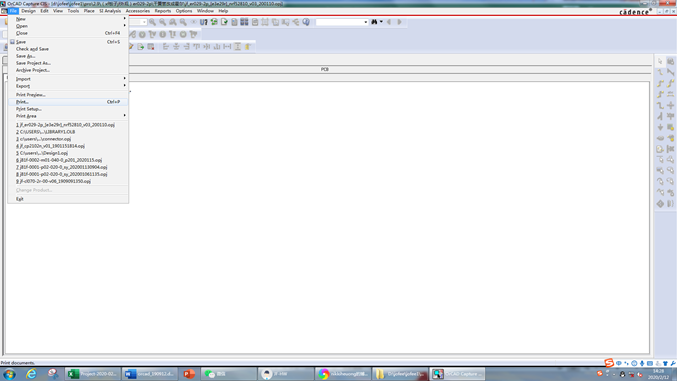Choose Close in the File menu
677x381 pixels.
click(x=68, y=33)
